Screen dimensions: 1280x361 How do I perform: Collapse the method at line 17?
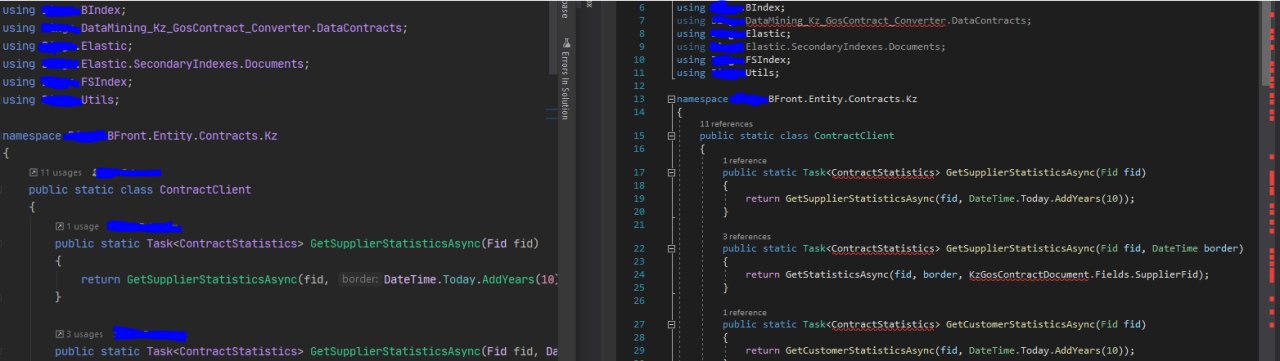(670, 173)
